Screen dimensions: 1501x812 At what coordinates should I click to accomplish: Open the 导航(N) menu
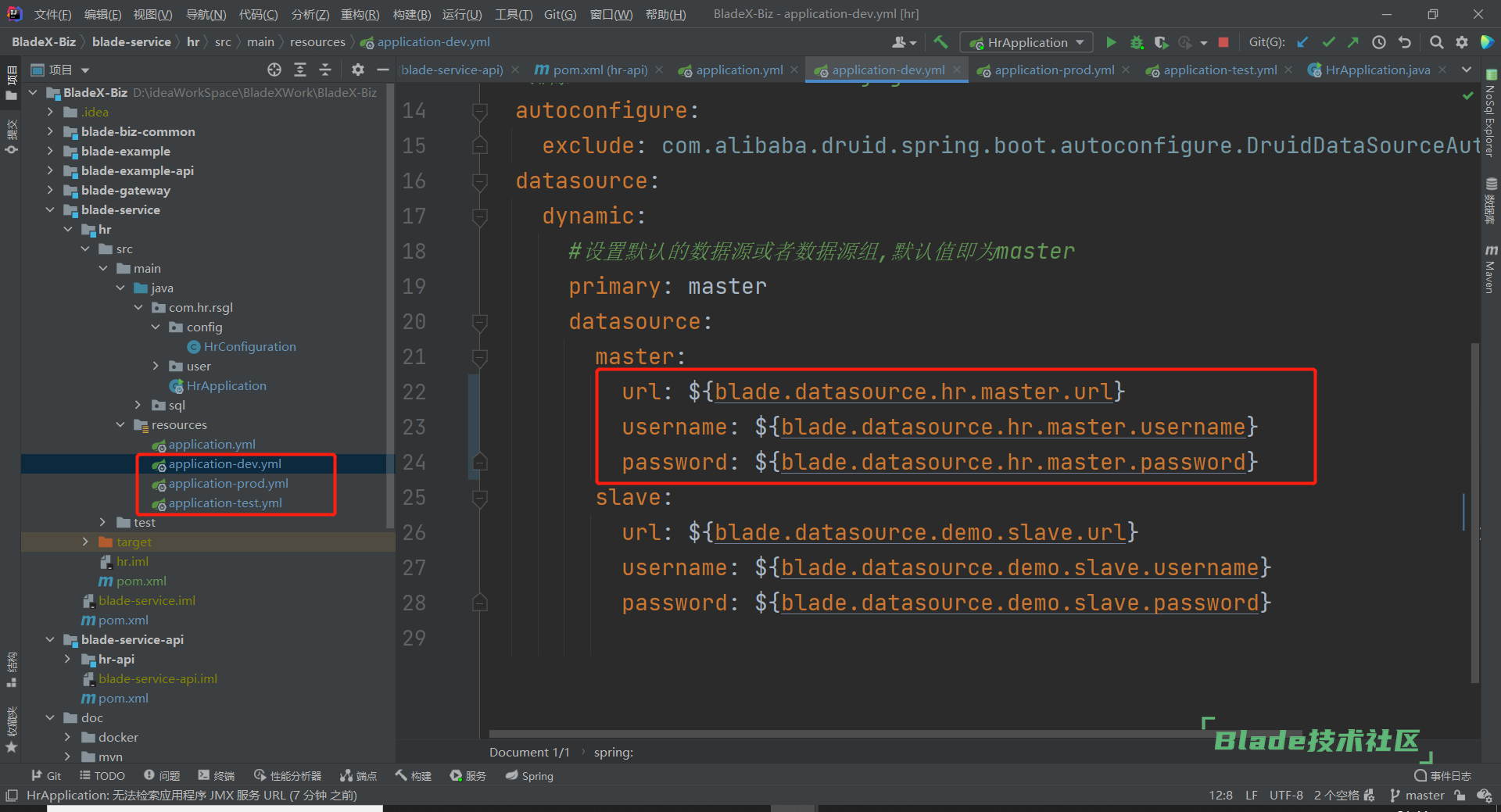206,14
